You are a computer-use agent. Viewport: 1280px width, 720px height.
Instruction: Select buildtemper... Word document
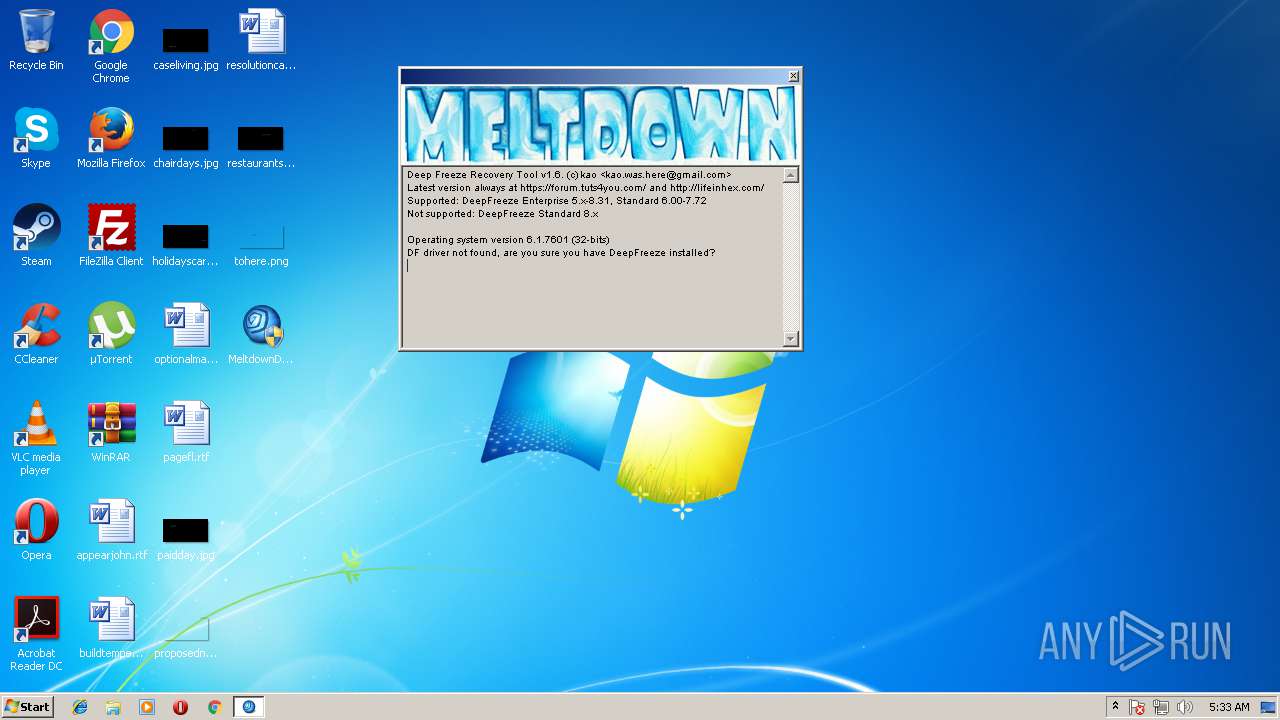click(111, 628)
